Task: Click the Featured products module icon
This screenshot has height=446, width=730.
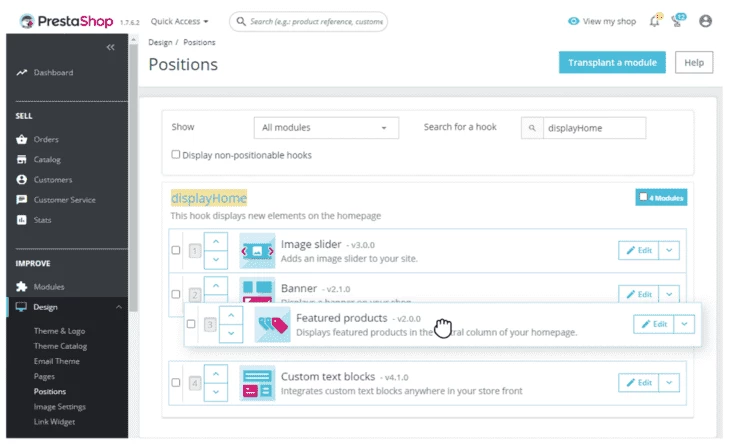Action: click(x=272, y=325)
